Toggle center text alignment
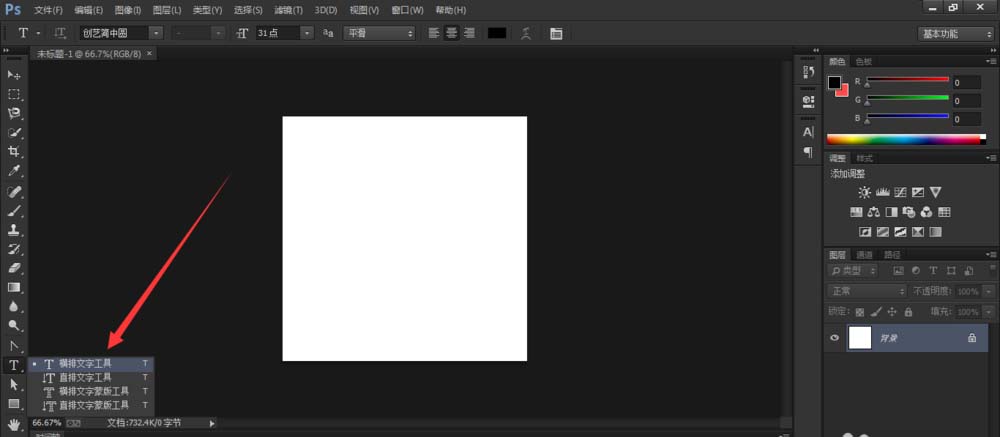The width and height of the screenshot is (1000, 437). click(452, 33)
